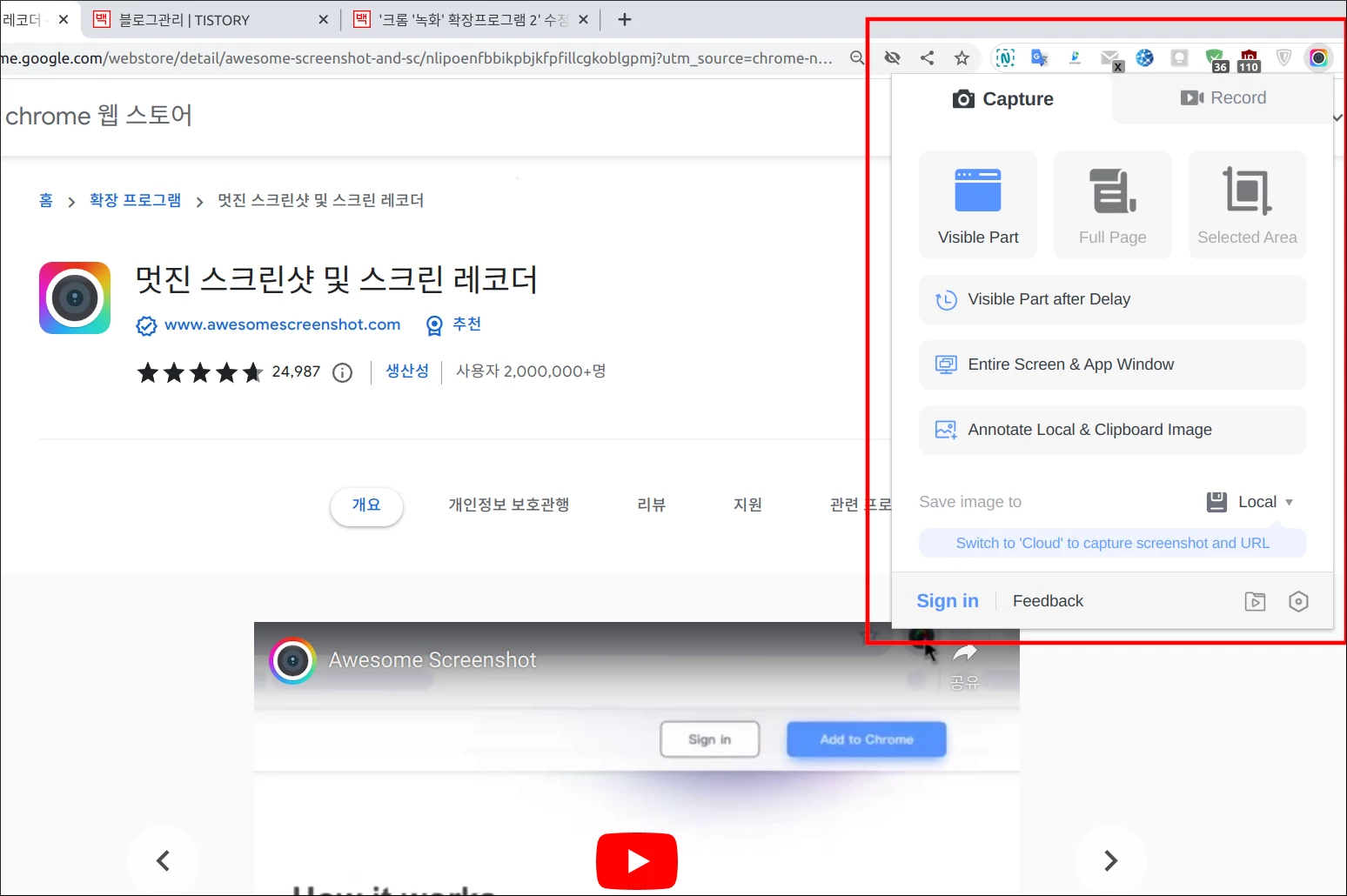
Task: Click the extension's camera lens logo
Action: pos(75,298)
